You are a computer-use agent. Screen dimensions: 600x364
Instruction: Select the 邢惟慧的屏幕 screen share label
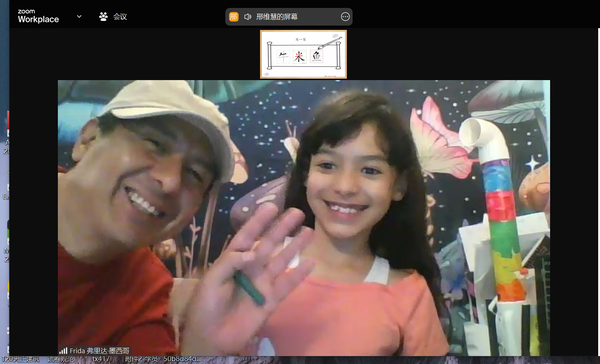(x=277, y=16)
